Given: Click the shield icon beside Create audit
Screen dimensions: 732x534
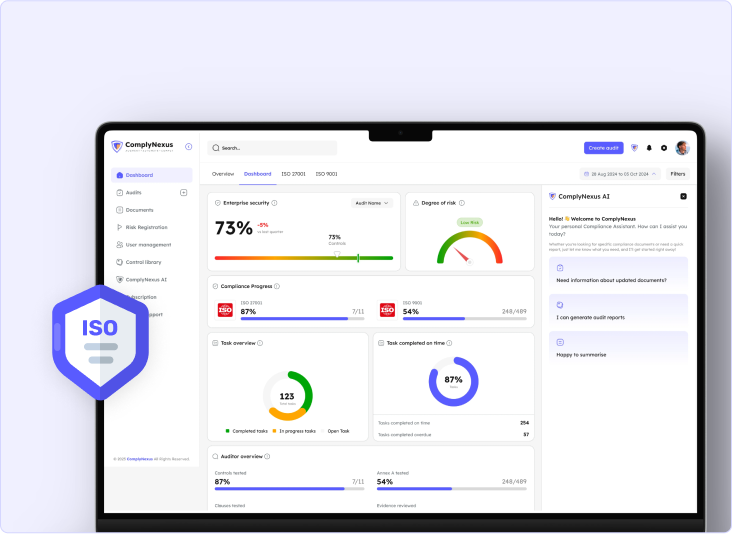Looking at the screenshot, I should pyautogui.click(x=634, y=148).
